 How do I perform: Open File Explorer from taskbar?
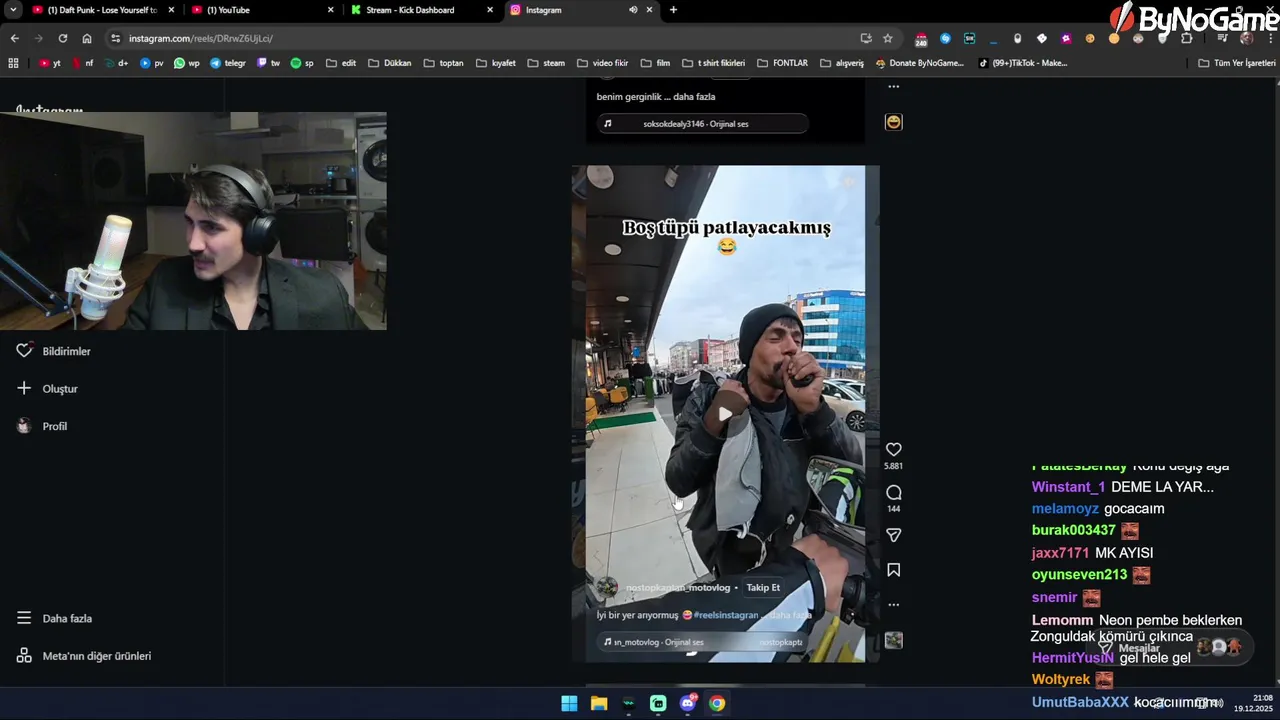click(x=599, y=703)
